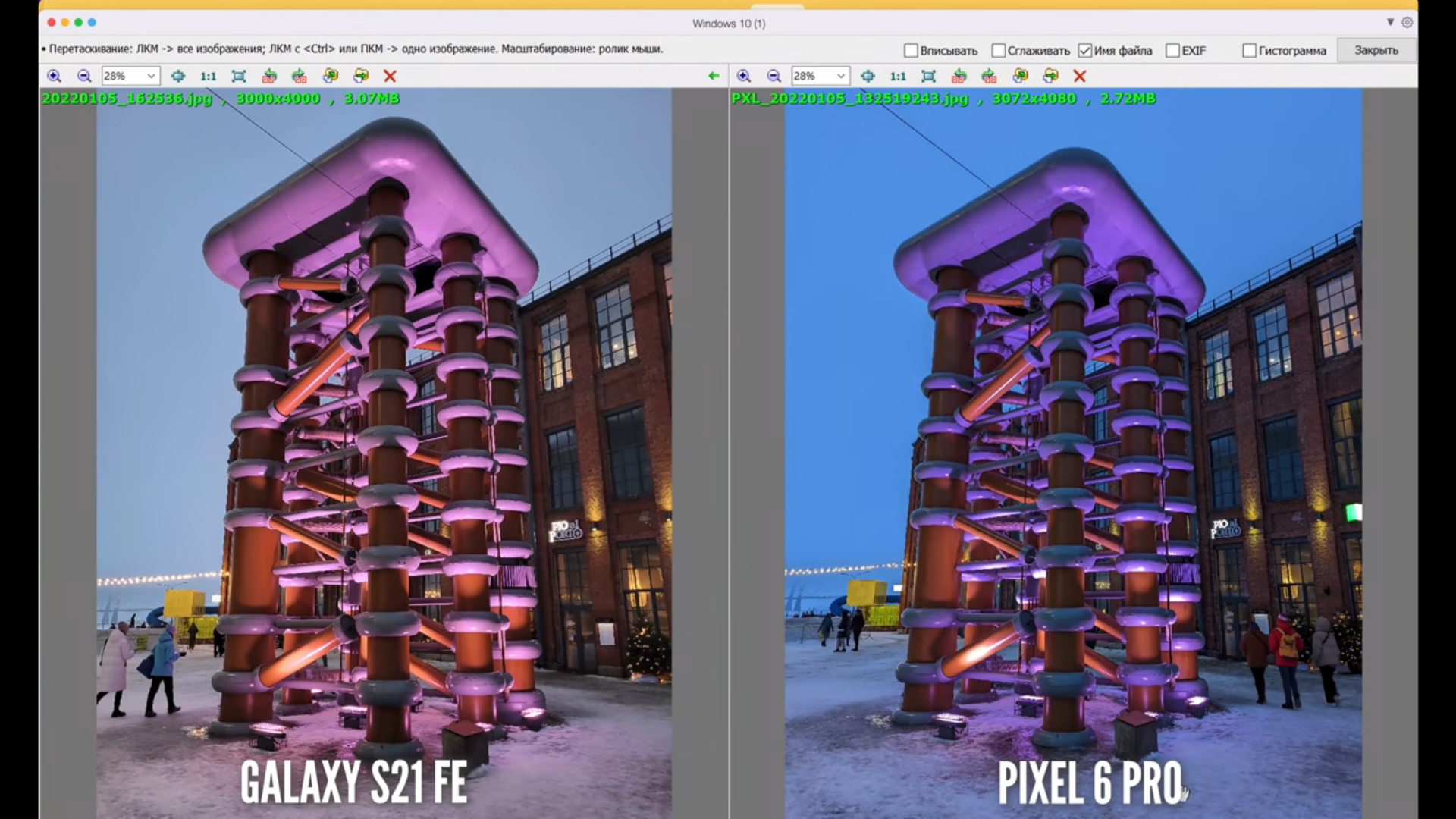1456x819 pixels.
Task: Set left panel image to 1:1 scale
Action: pos(208,76)
